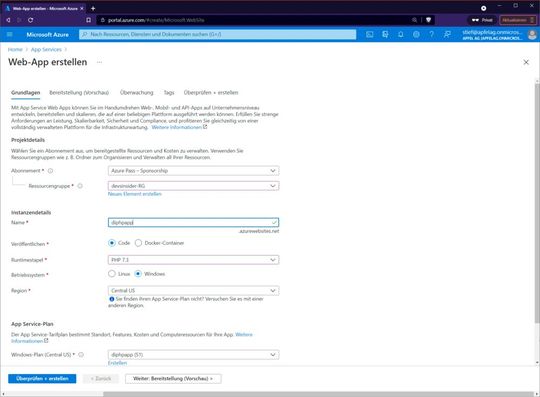This screenshot has height=397, width=540.
Task: Open the feedback icon in the header
Action: 447,34
